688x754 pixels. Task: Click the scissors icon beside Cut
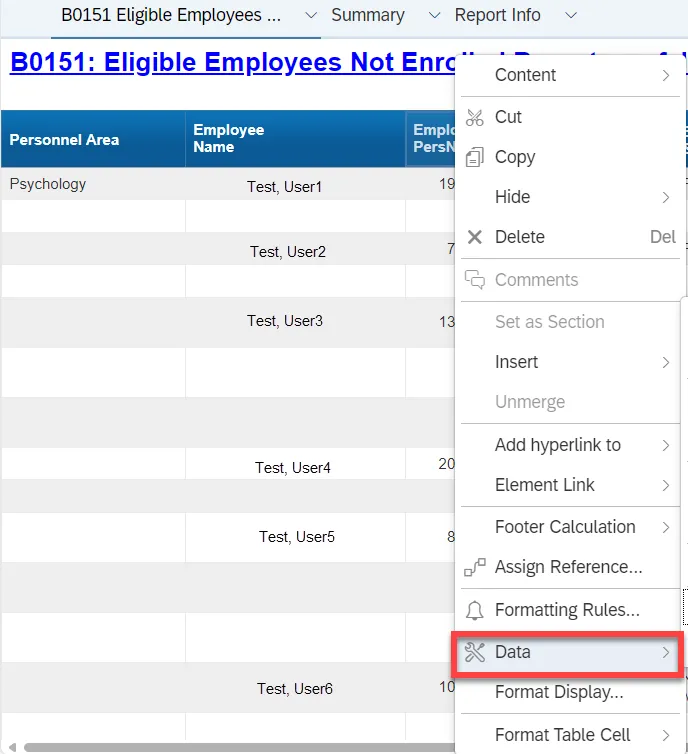point(475,117)
